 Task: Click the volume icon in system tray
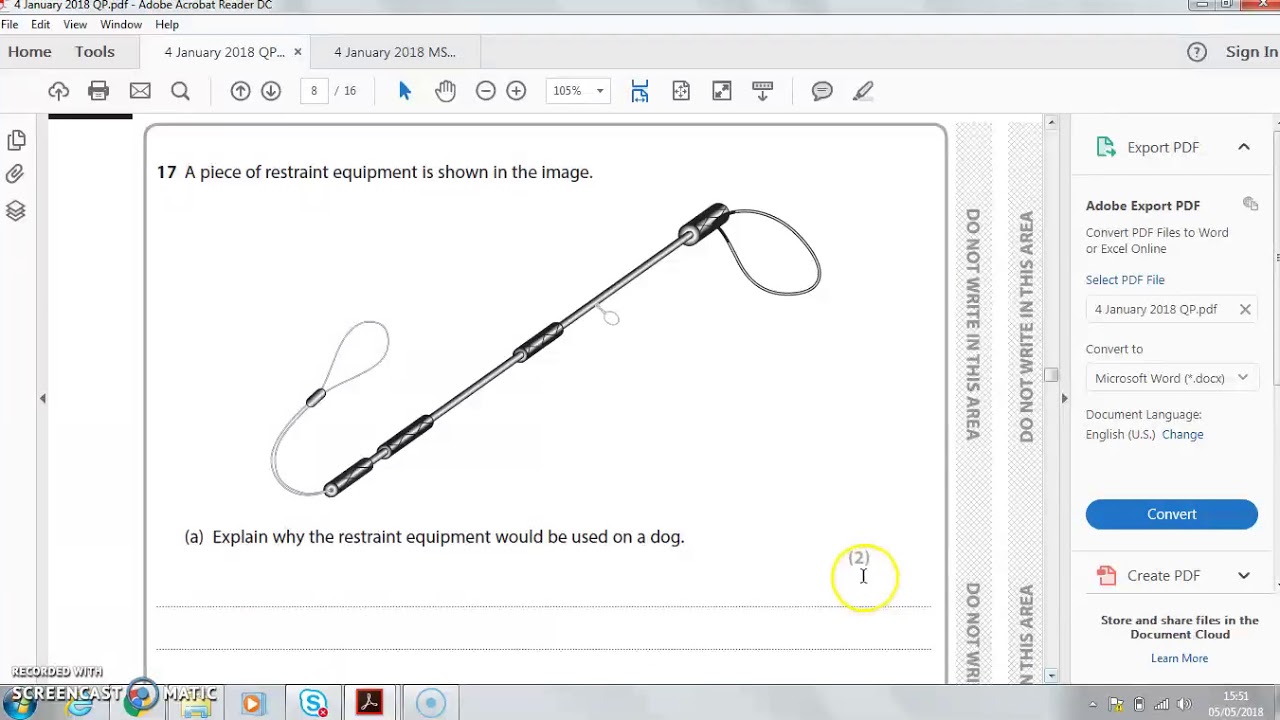[x=1182, y=704]
